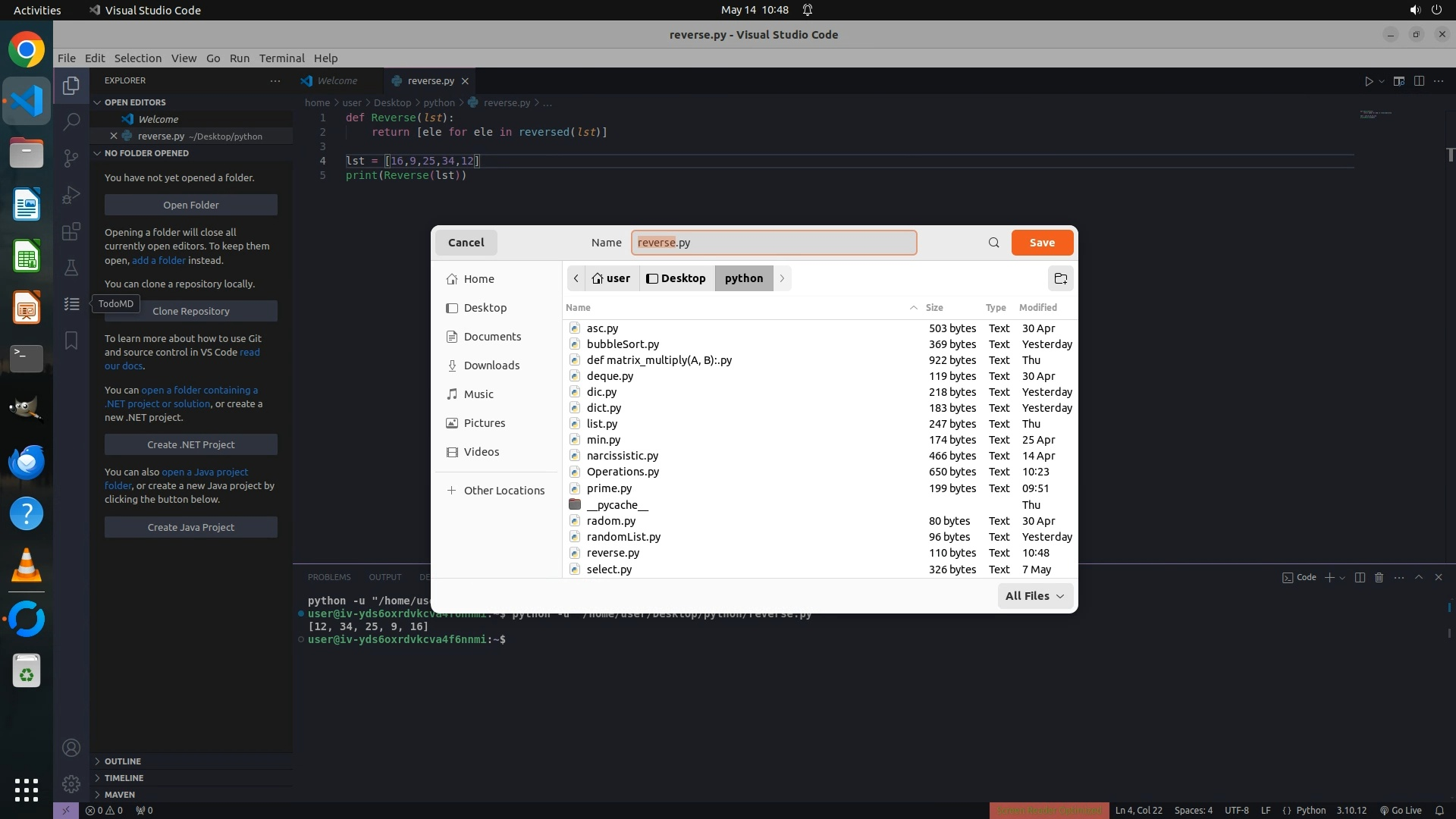Image resolution: width=1456 pixels, height=819 pixels.
Task: Select bubbleSort.py in the file list
Action: (x=623, y=344)
